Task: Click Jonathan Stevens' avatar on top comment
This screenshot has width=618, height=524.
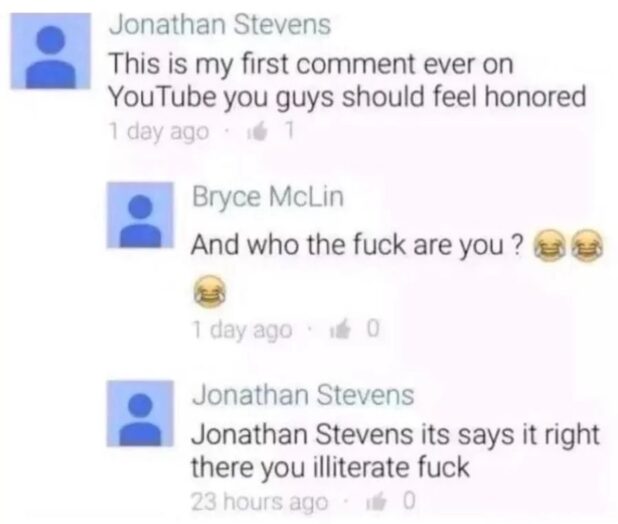Action: pos(50,51)
